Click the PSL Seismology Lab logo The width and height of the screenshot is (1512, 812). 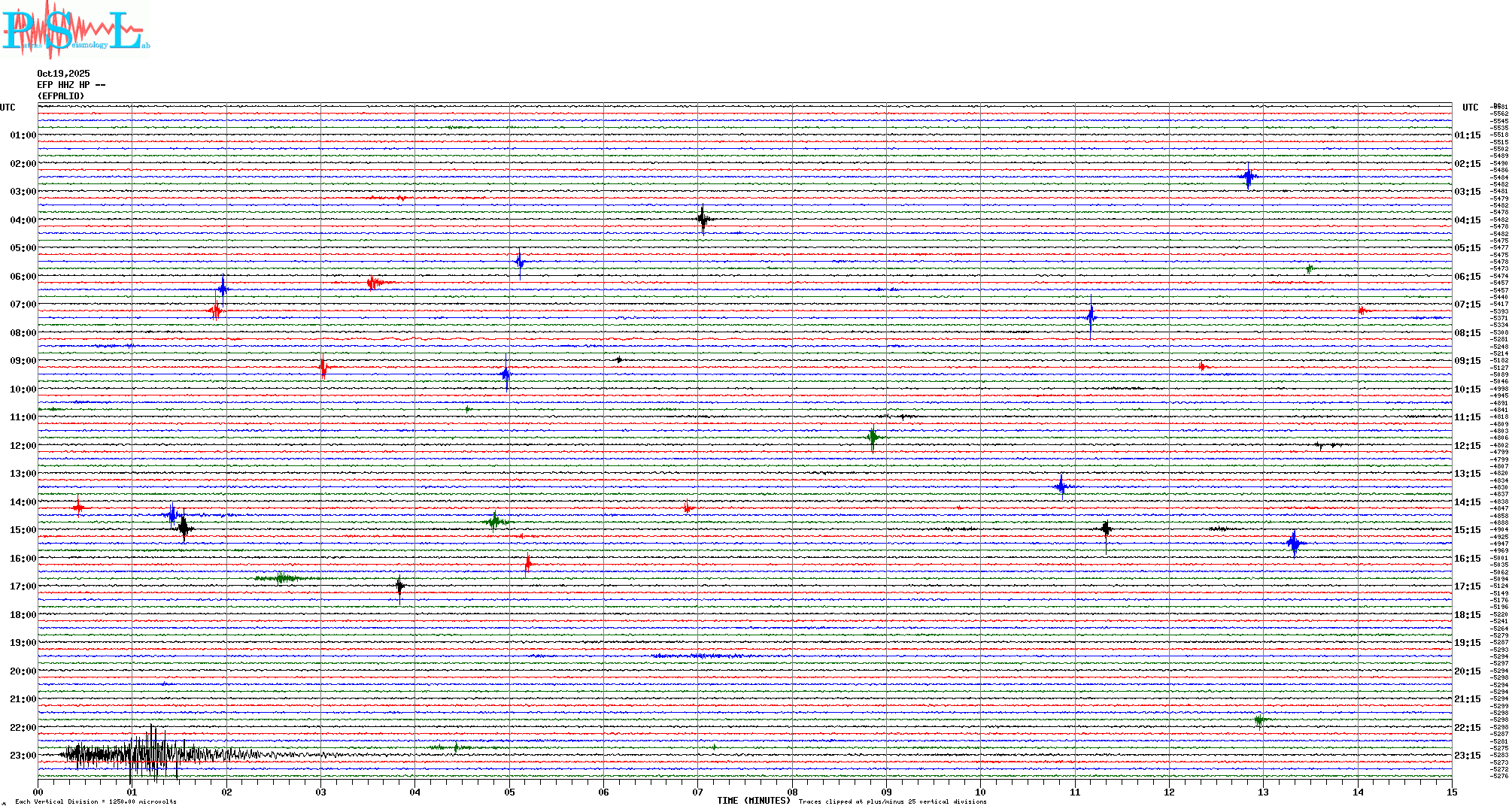point(74,30)
